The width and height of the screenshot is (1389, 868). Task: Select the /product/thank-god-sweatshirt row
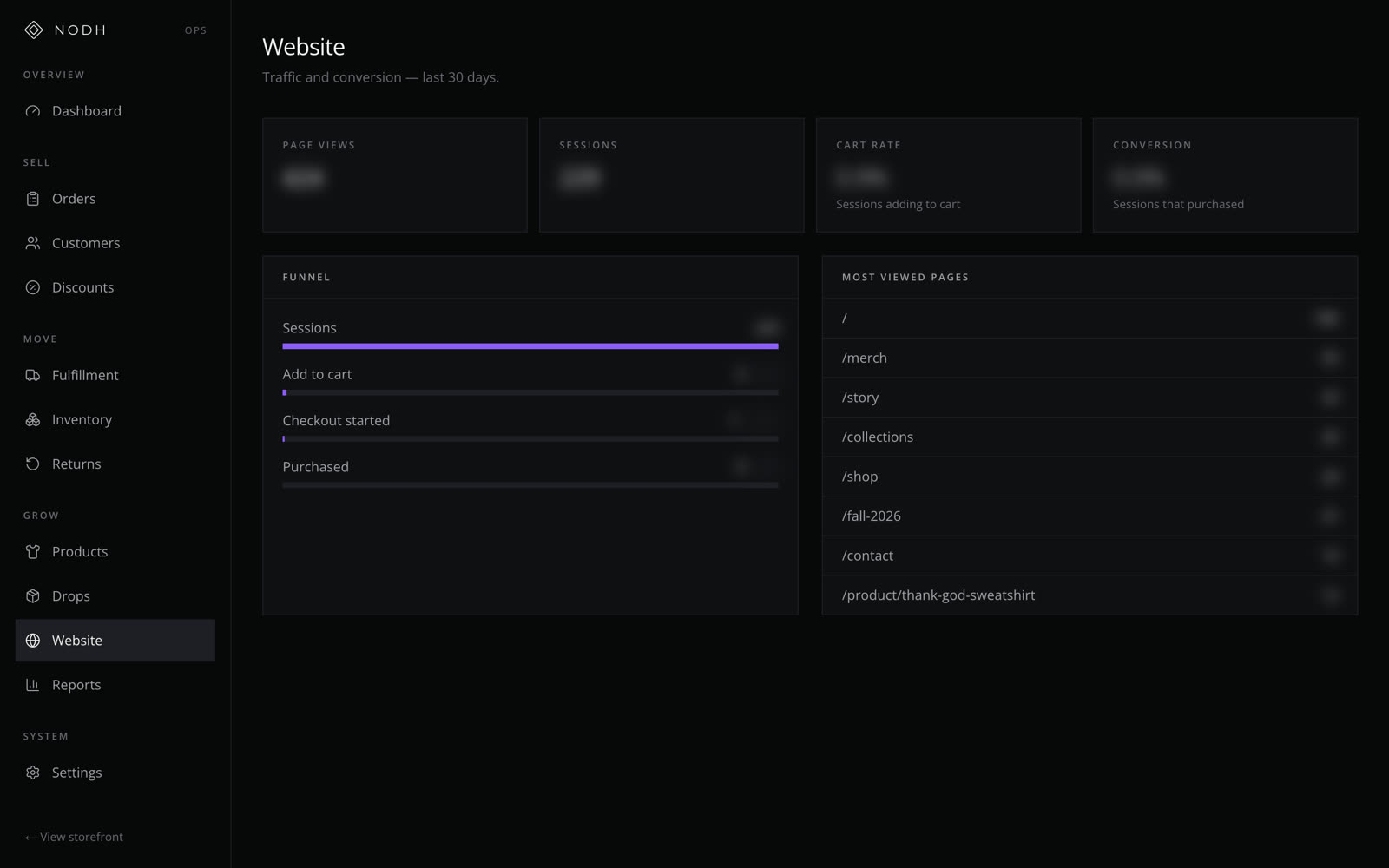coord(1089,595)
